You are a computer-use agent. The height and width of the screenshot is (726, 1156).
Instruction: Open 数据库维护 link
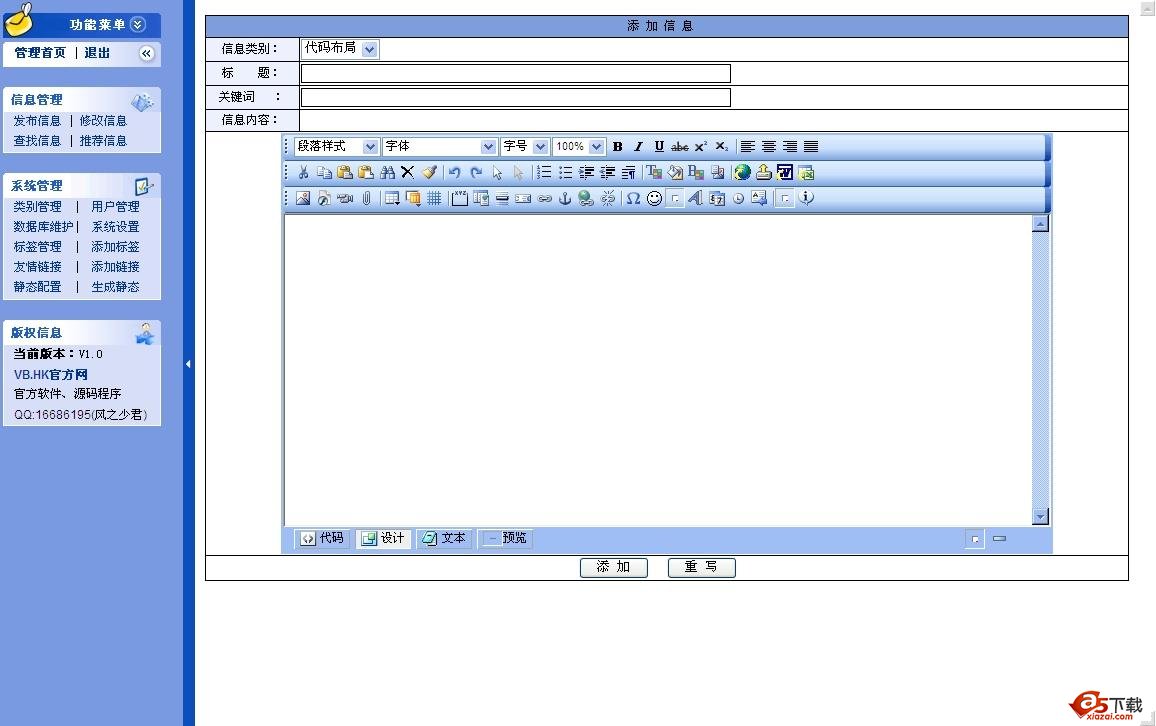[x=43, y=227]
